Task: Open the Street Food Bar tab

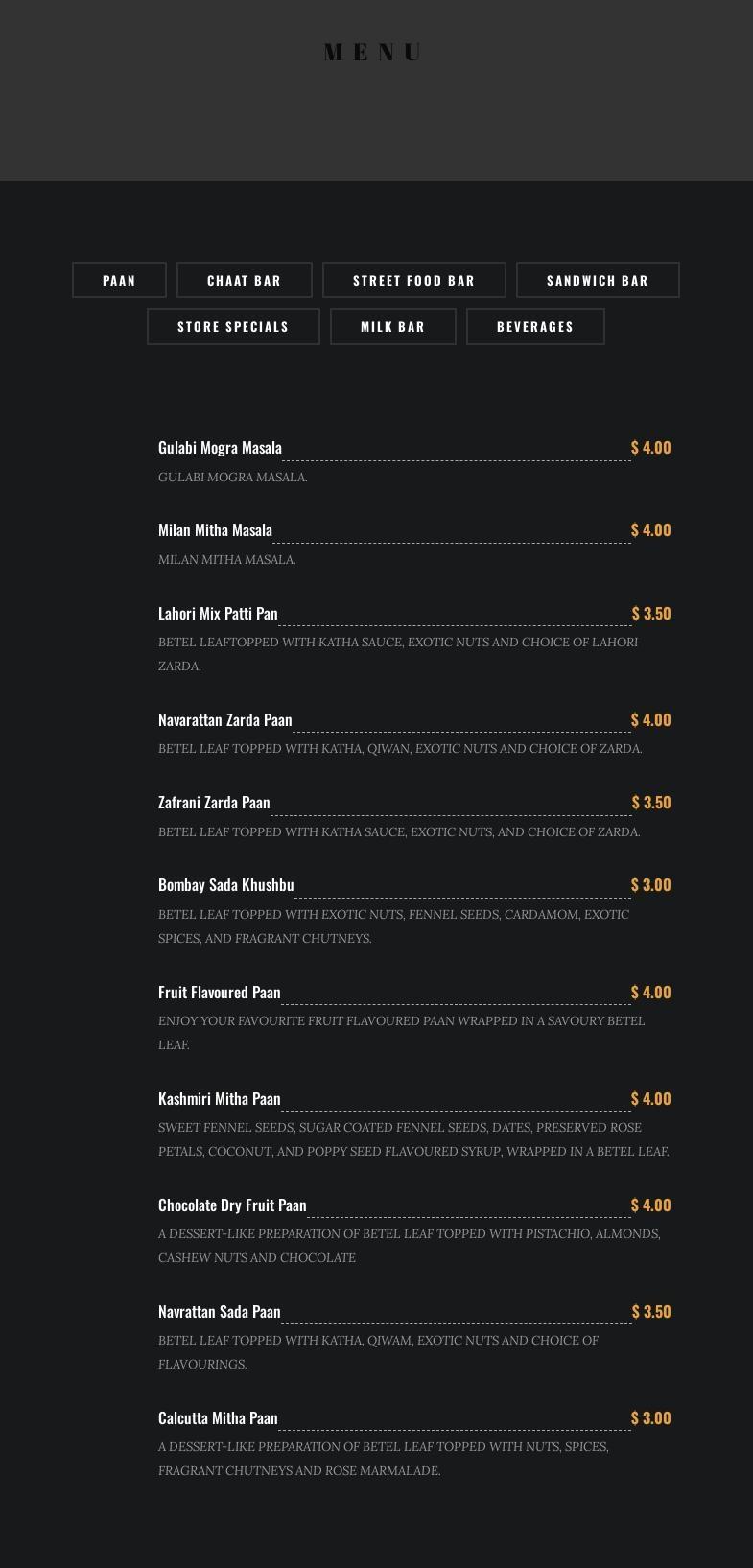Action: (413, 280)
